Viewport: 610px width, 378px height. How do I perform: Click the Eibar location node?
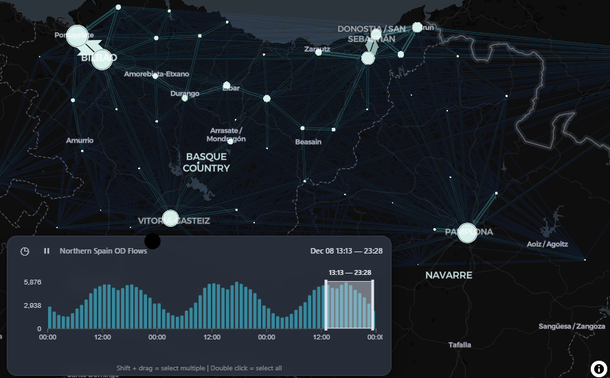click(226, 85)
